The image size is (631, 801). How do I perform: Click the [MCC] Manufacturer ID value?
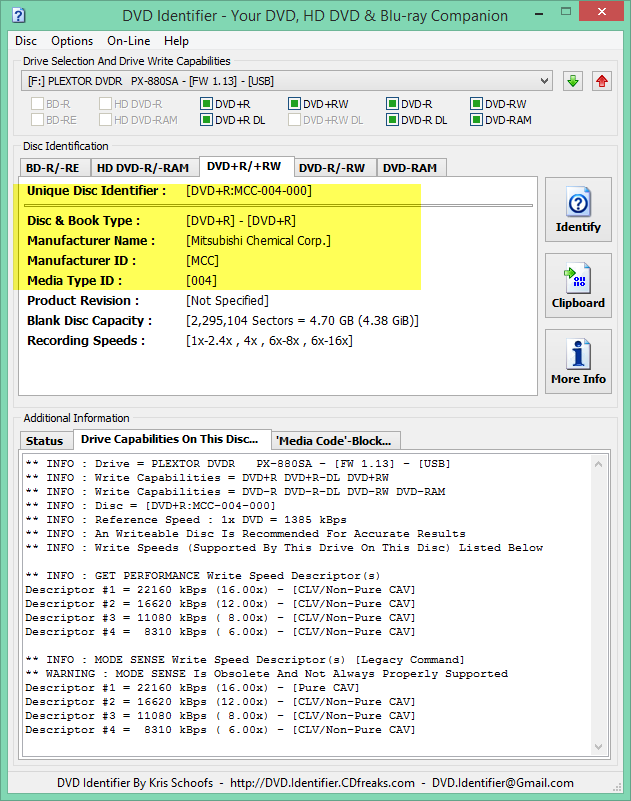coord(202,261)
